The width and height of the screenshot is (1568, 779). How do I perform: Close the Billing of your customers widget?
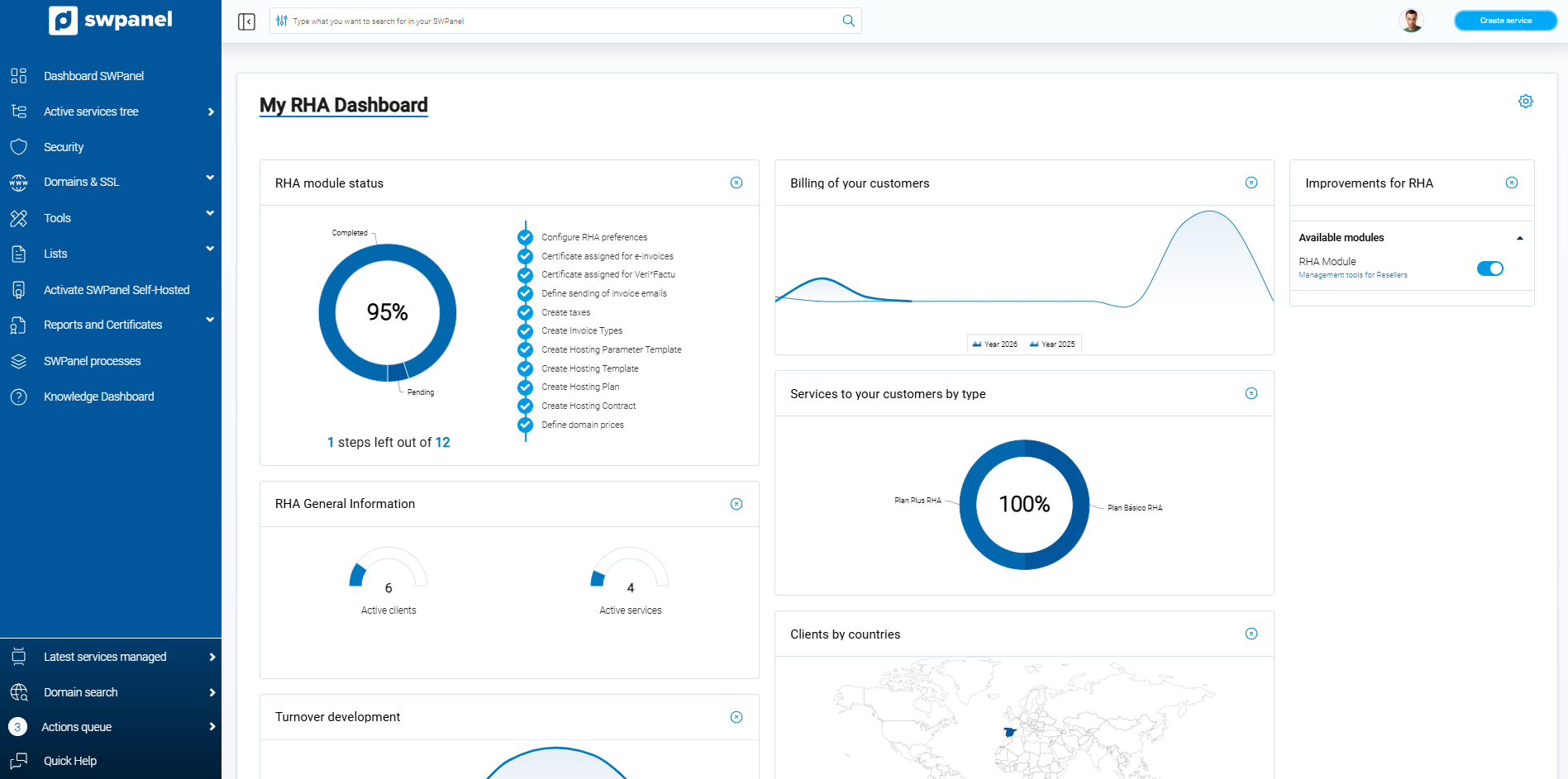tap(1251, 183)
